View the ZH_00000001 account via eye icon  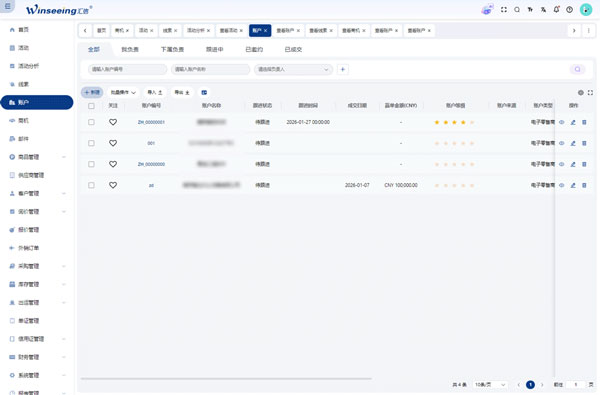(561, 122)
